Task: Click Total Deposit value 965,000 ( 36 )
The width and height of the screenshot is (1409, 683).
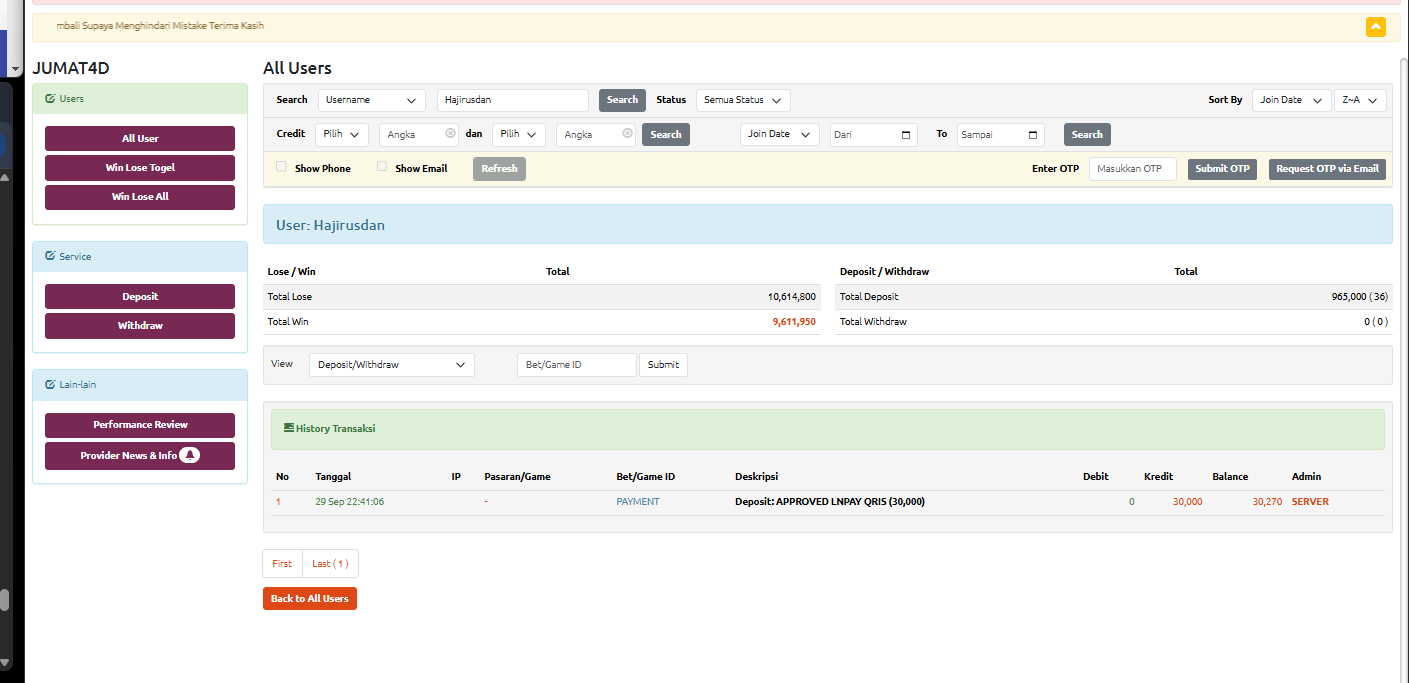Action: [1359, 297]
